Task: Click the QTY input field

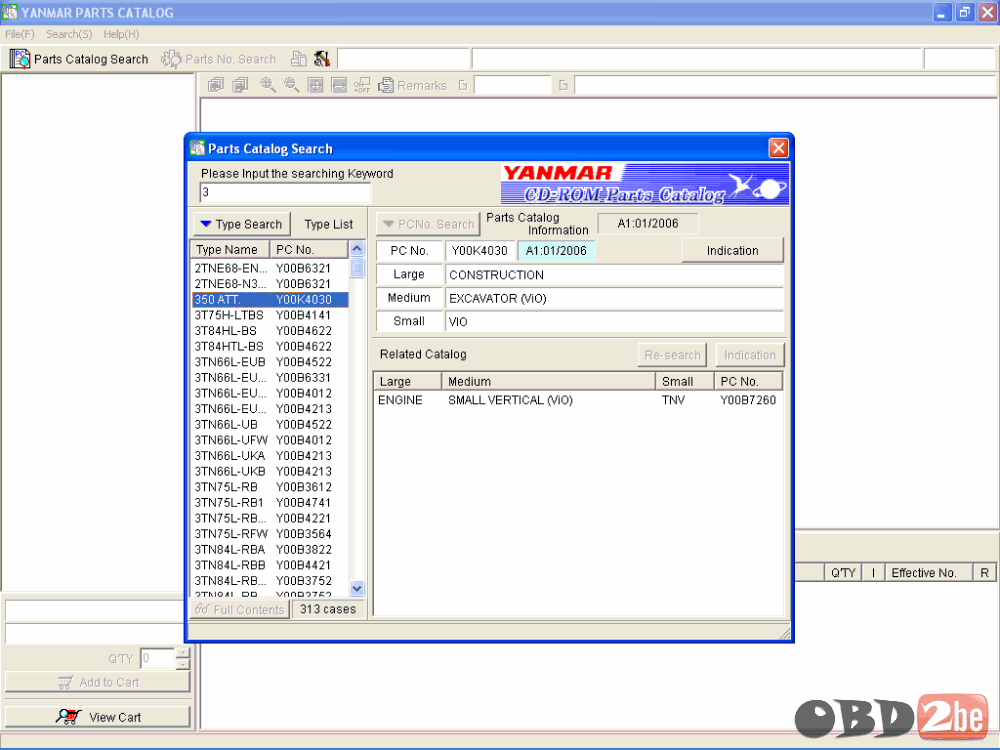Action: [x=157, y=658]
